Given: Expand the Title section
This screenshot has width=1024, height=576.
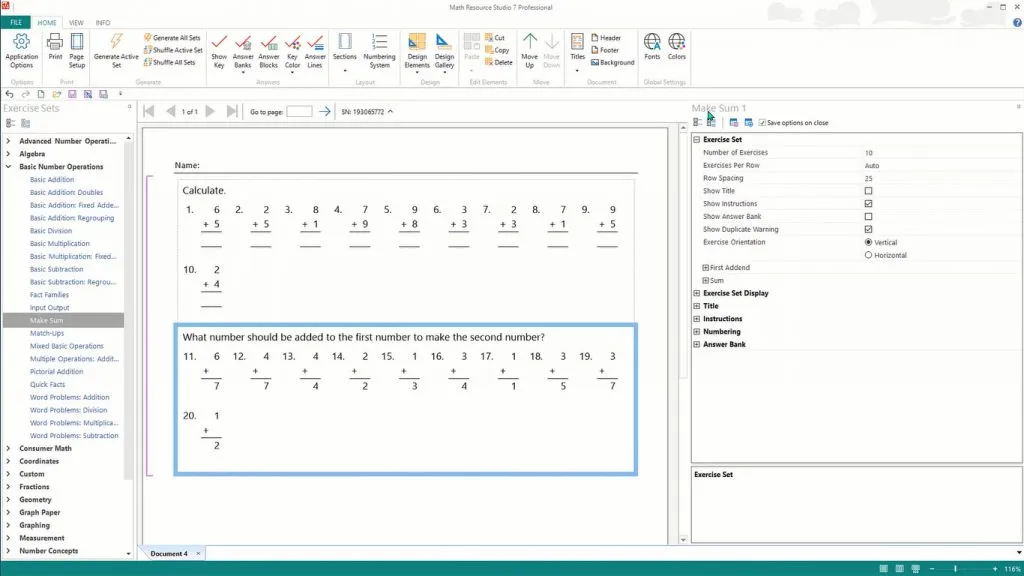Looking at the screenshot, I should pos(697,306).
